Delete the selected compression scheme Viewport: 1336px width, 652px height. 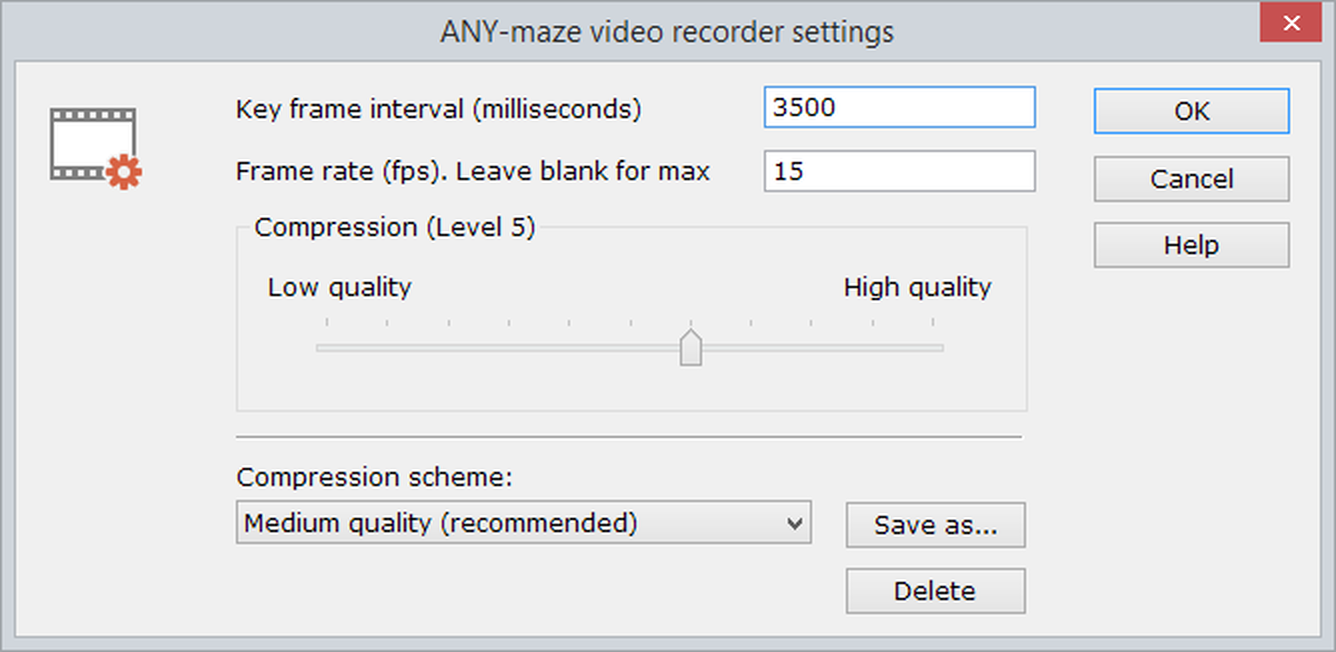tap(935, 591)
